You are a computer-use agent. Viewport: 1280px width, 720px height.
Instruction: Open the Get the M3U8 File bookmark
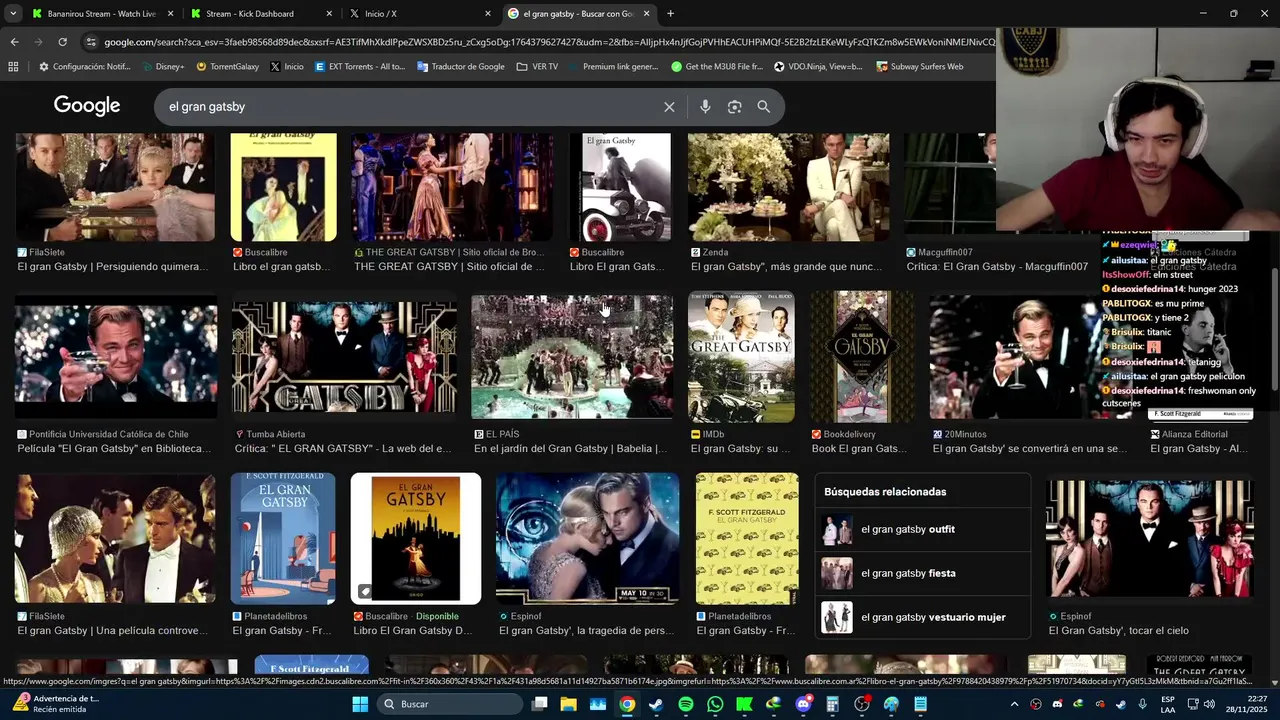pyautogui.click(x=717, y=67)
